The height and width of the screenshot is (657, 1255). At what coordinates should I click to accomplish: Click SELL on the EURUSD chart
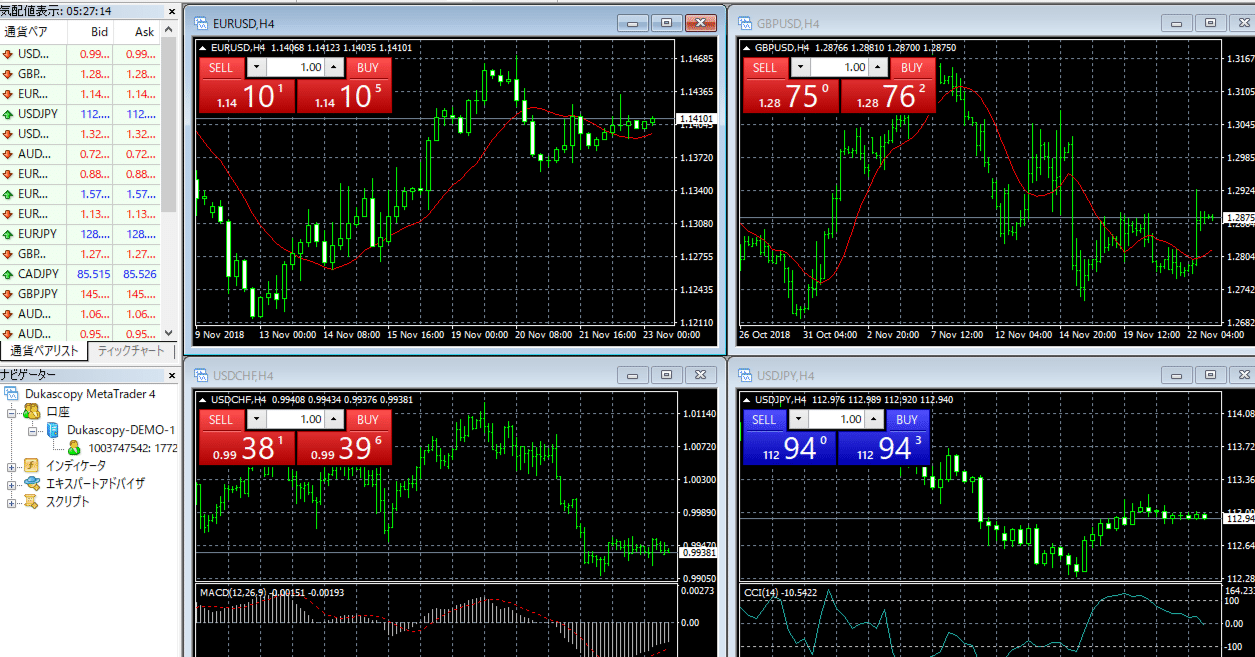point(221,68)
